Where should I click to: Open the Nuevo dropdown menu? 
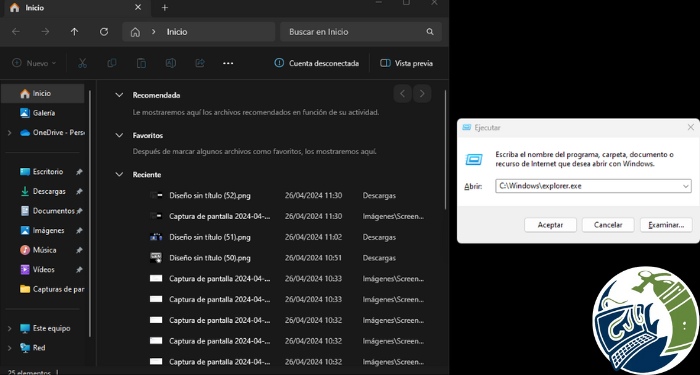pos(34,63)
